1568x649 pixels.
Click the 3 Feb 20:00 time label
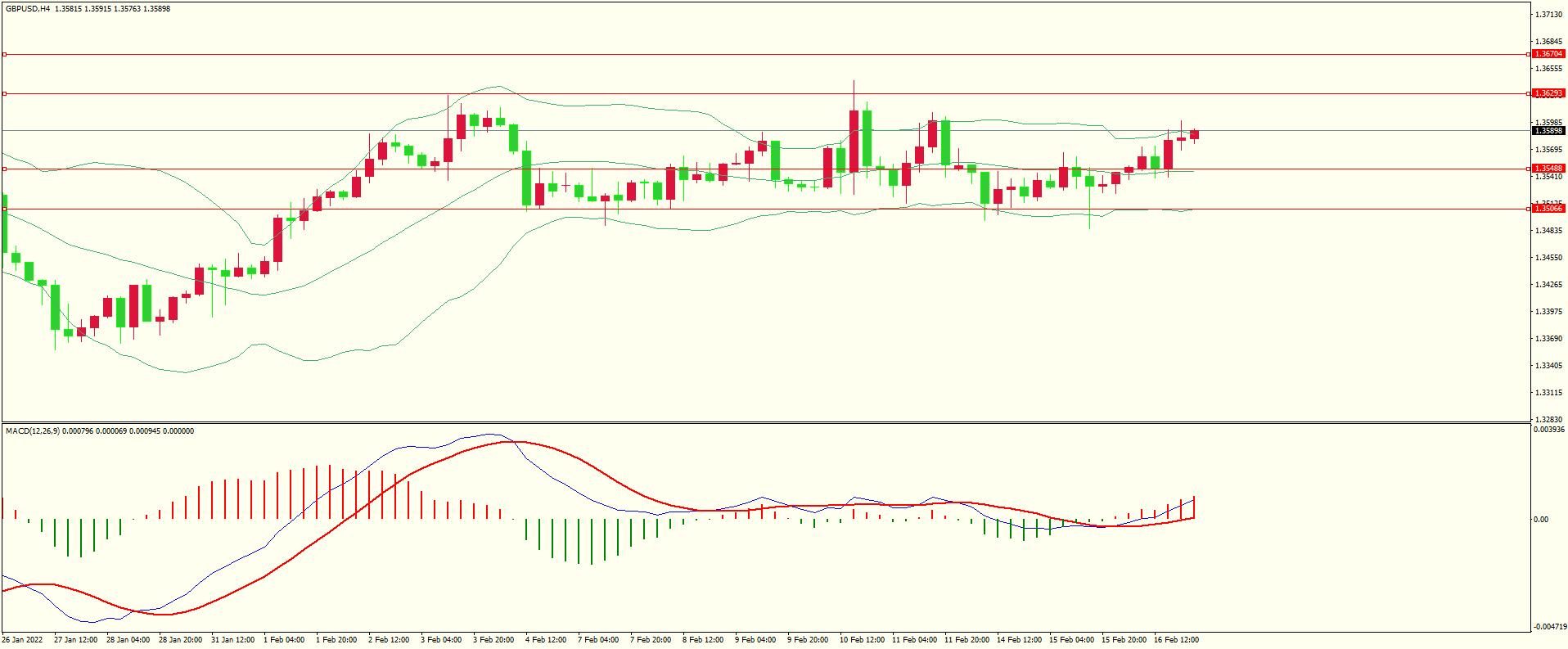pos(493,640)
